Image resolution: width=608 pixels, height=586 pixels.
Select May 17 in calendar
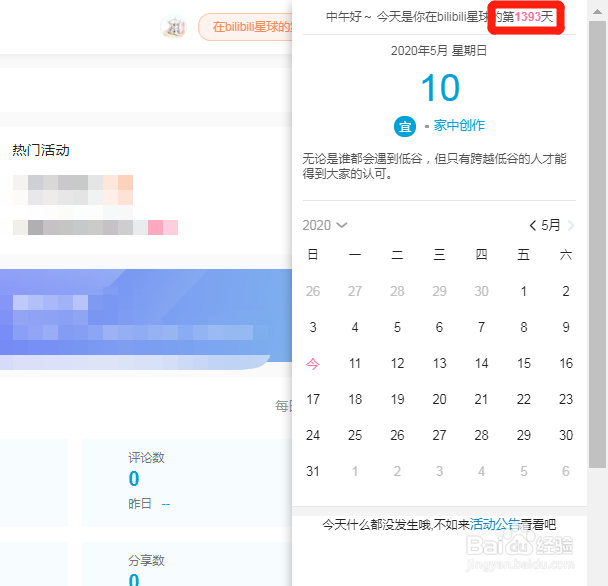click(313, 399)
